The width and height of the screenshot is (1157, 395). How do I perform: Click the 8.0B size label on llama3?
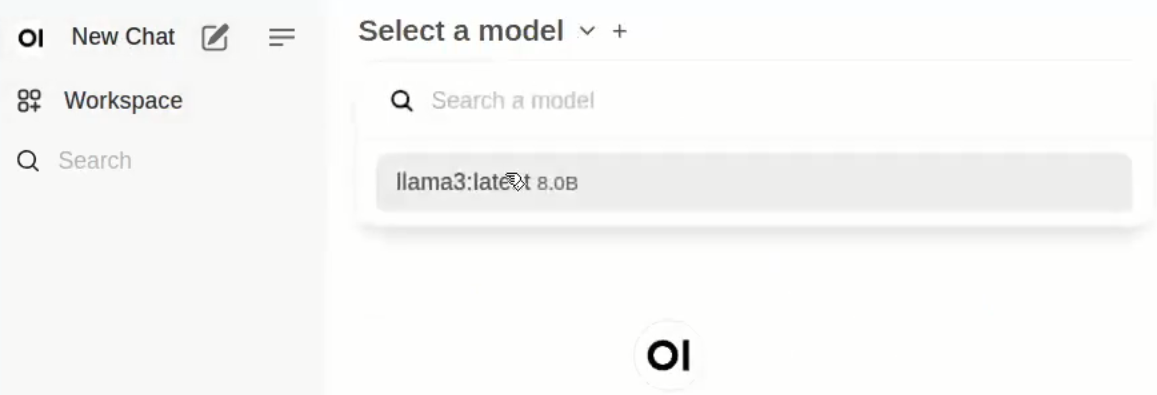coord(557,183)
